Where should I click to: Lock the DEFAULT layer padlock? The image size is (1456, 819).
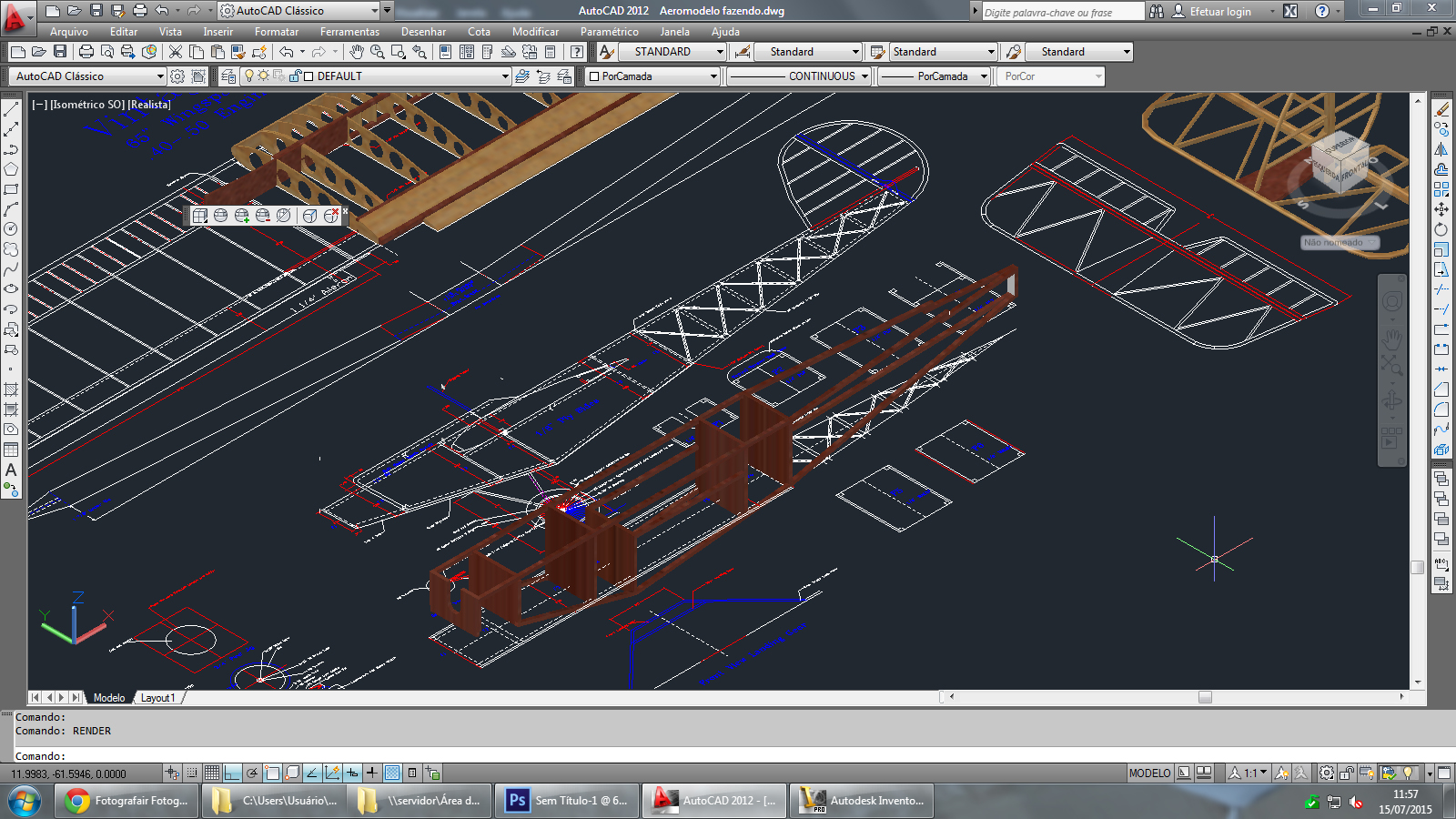pos(297,76)
